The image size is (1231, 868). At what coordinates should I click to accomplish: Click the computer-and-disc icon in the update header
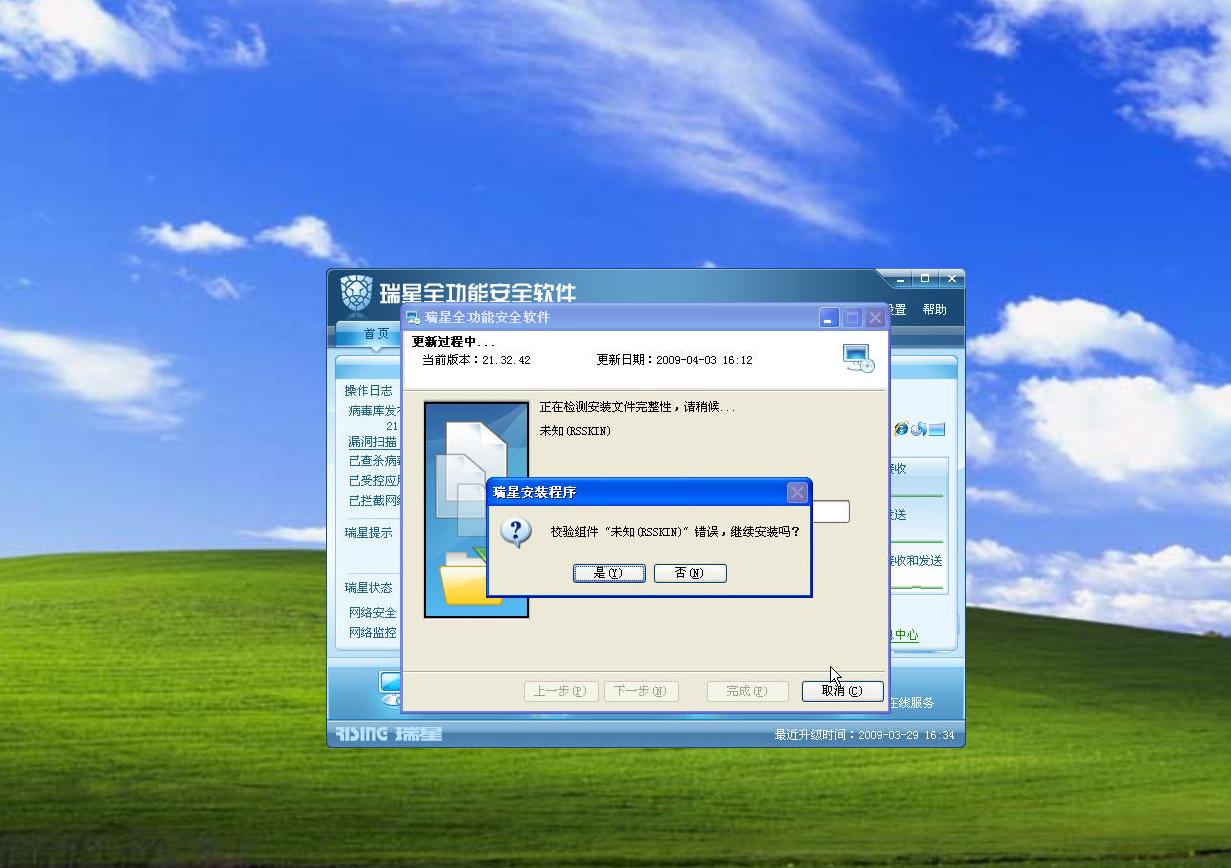point(859,358)
